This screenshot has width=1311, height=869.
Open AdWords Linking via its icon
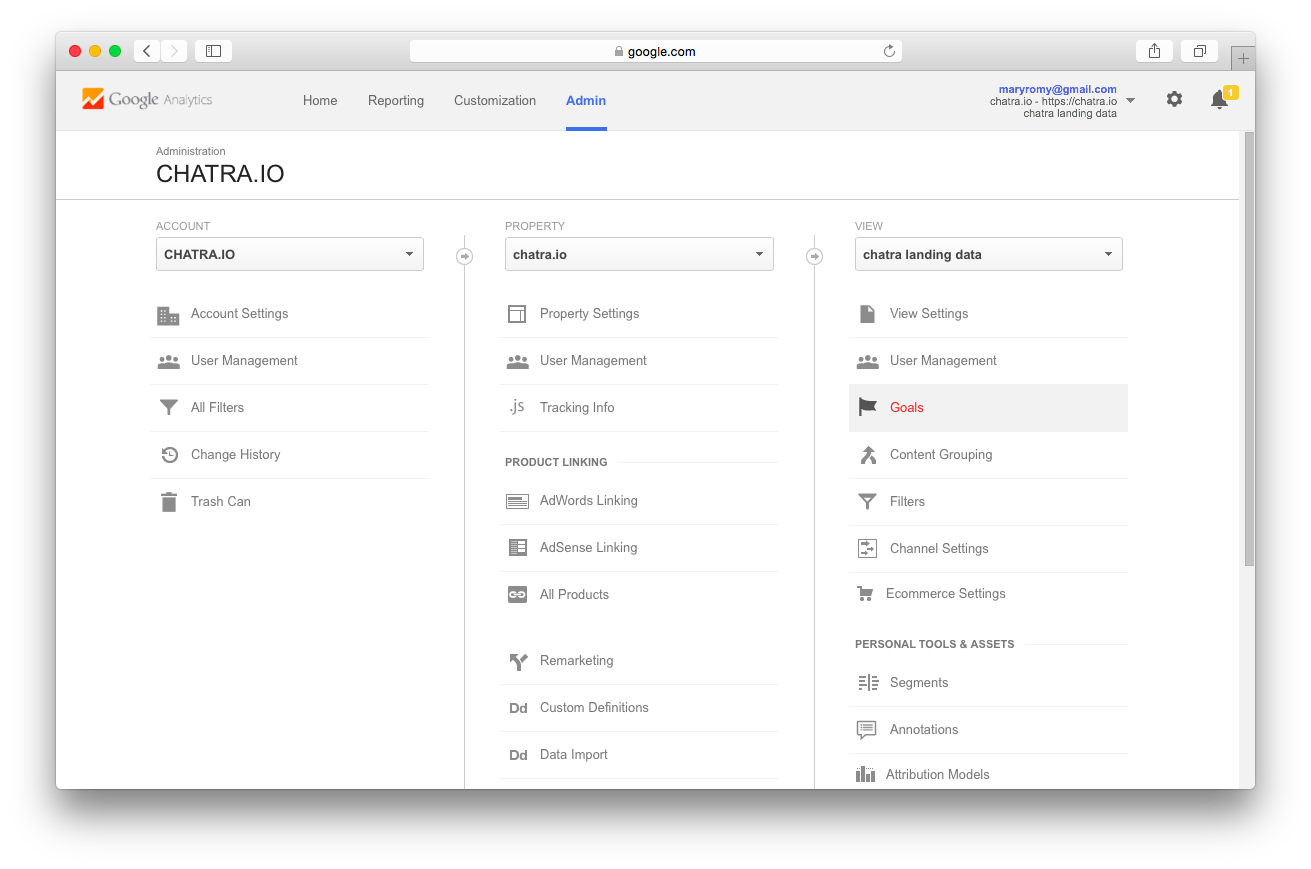pos(517,500)
